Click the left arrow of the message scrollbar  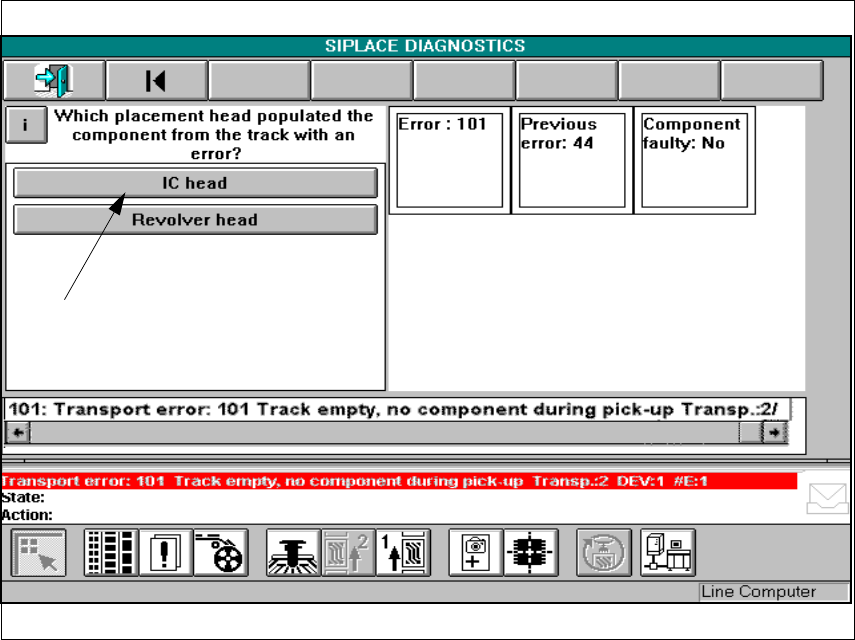pyautogui.click(x=18, y=433)
